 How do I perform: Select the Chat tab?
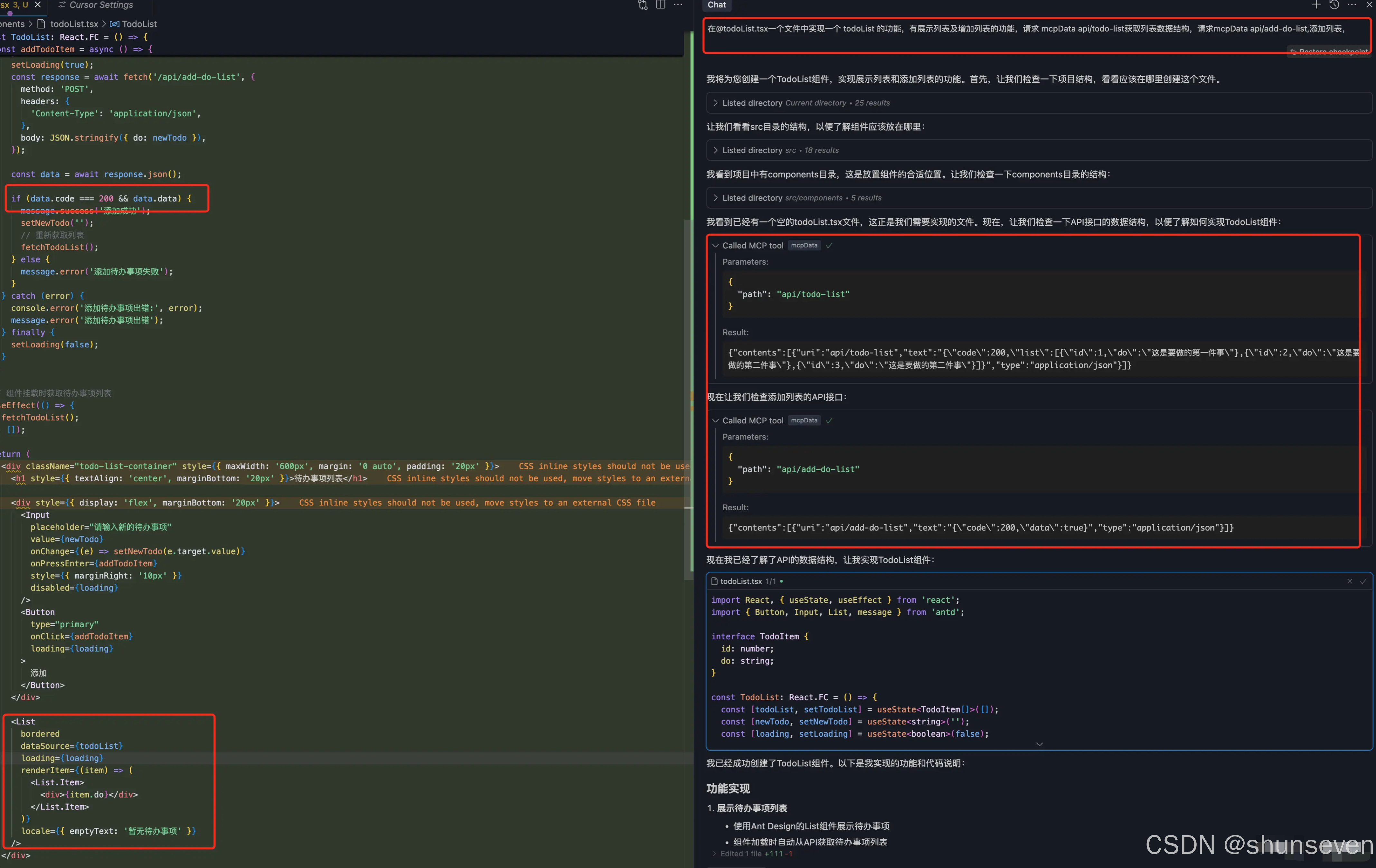[717, 5]
